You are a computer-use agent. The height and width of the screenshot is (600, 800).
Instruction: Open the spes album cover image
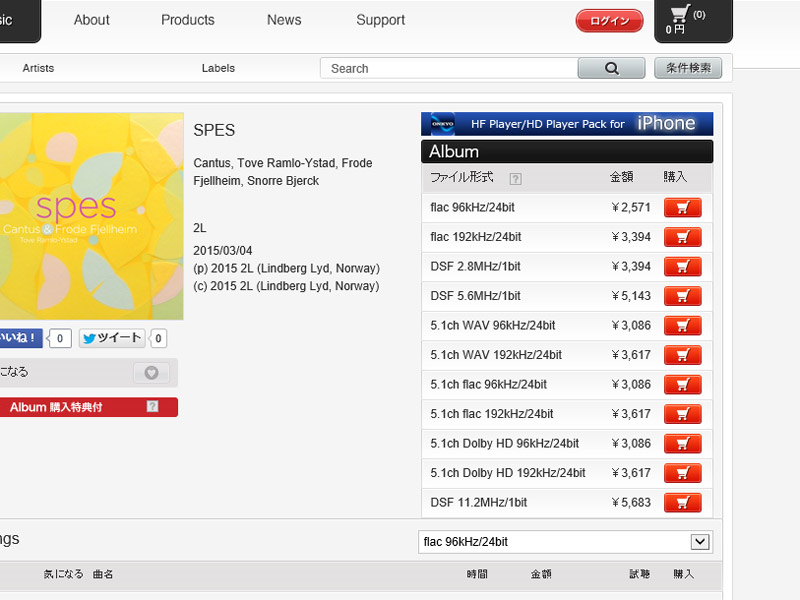pos(90,216)
